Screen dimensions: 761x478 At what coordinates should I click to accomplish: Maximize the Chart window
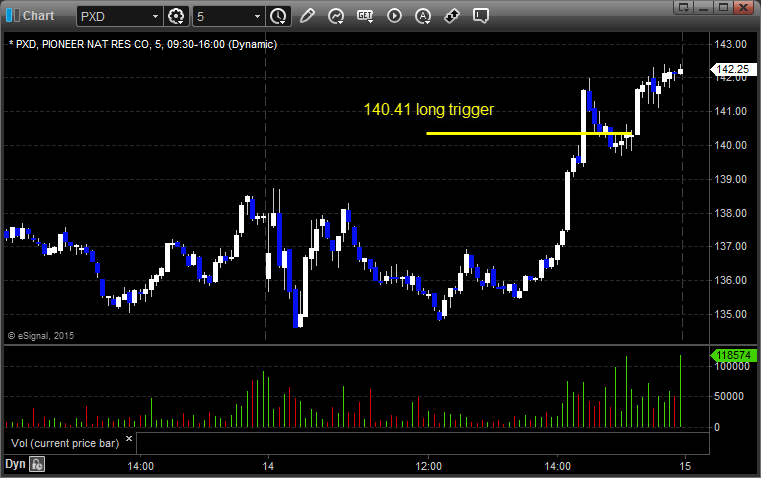(723, 7)
